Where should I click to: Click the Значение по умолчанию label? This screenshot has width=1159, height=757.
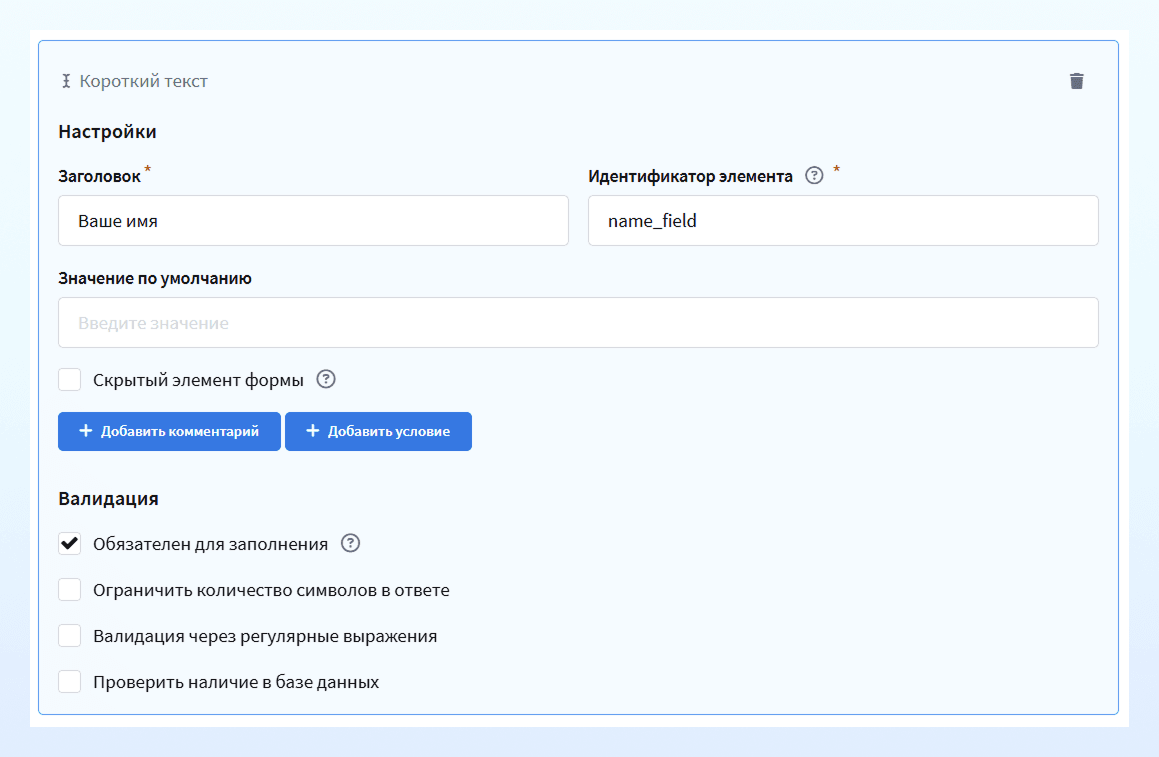(155, 279)
